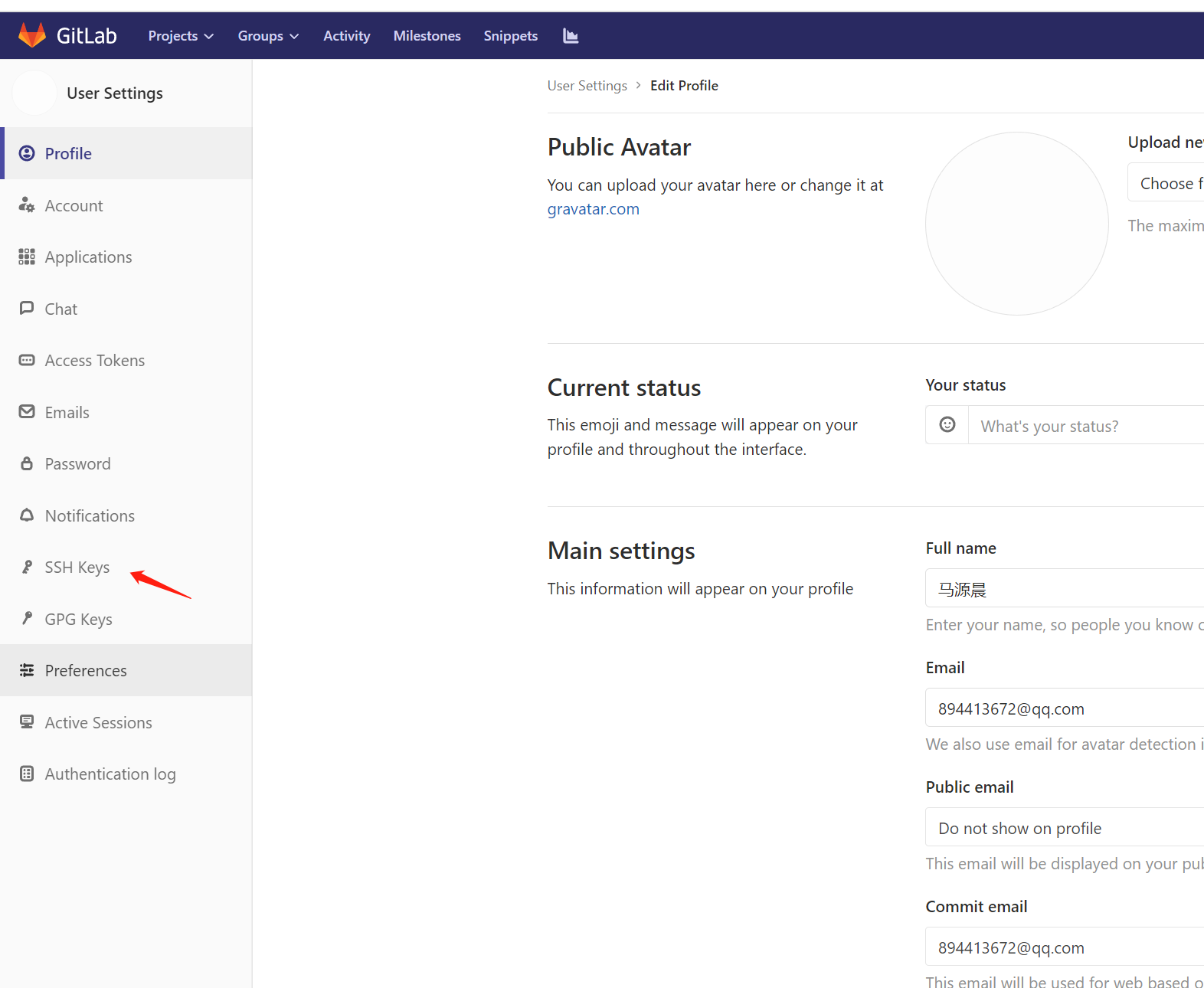Open the SSH Keys page

[126, 567]
